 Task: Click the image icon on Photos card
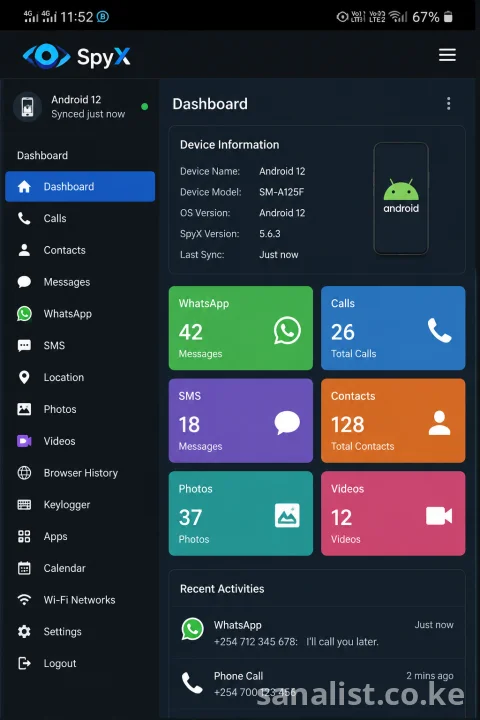tap(287, 515)
